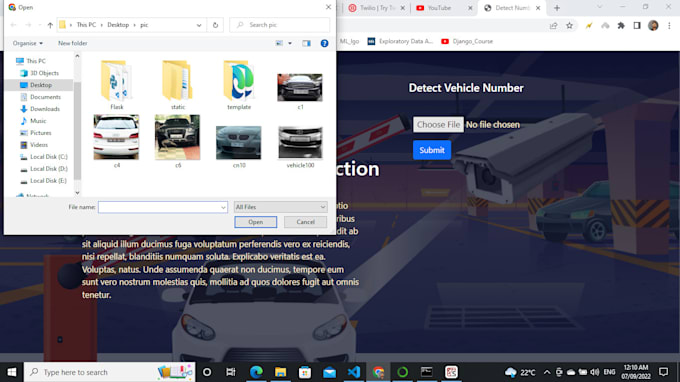Open File Explorer from taskbar
680x382 pixels.
pos(281,372)
